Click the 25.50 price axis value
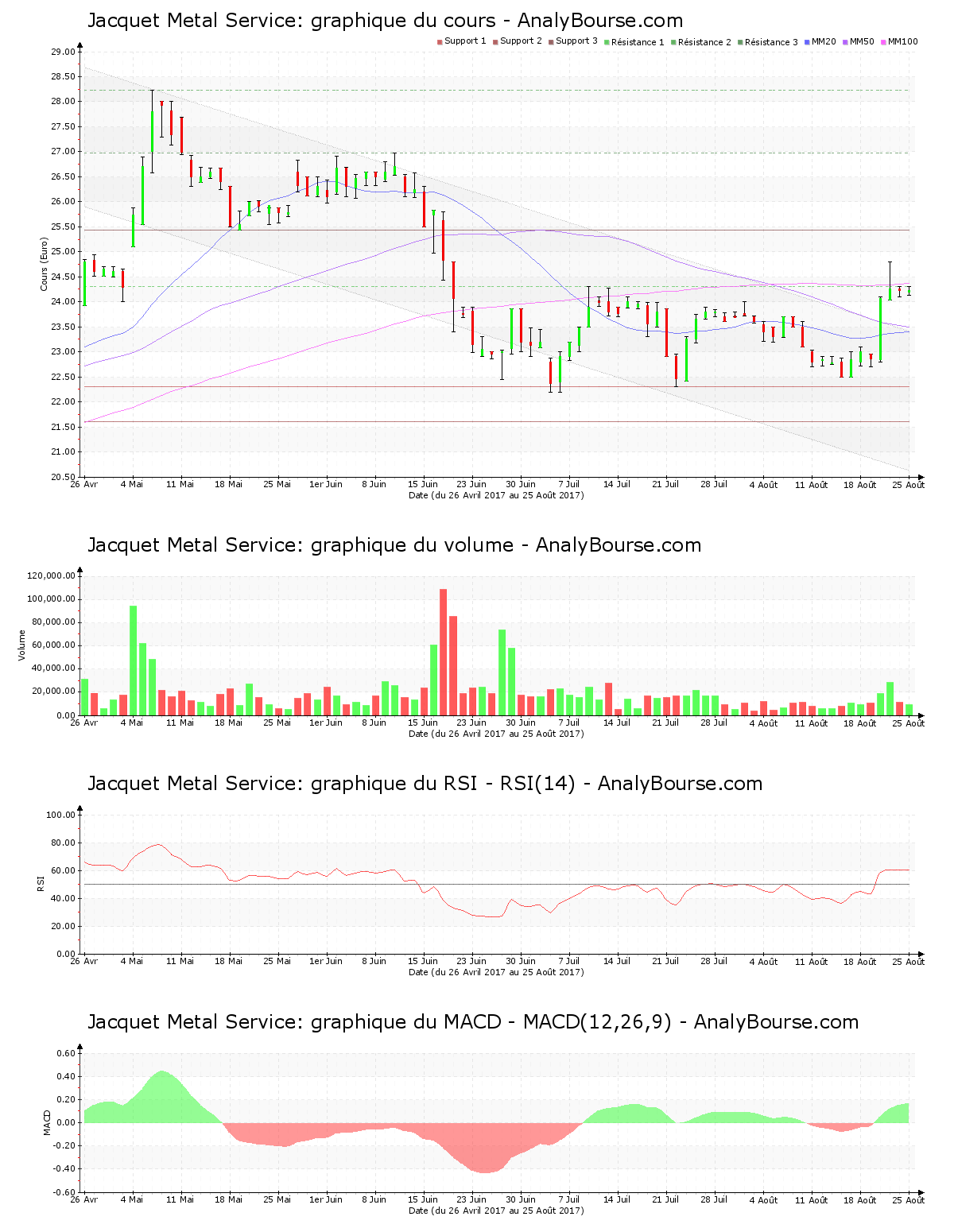Screen dimensions: 954x1232 click(x=64, y=227)
